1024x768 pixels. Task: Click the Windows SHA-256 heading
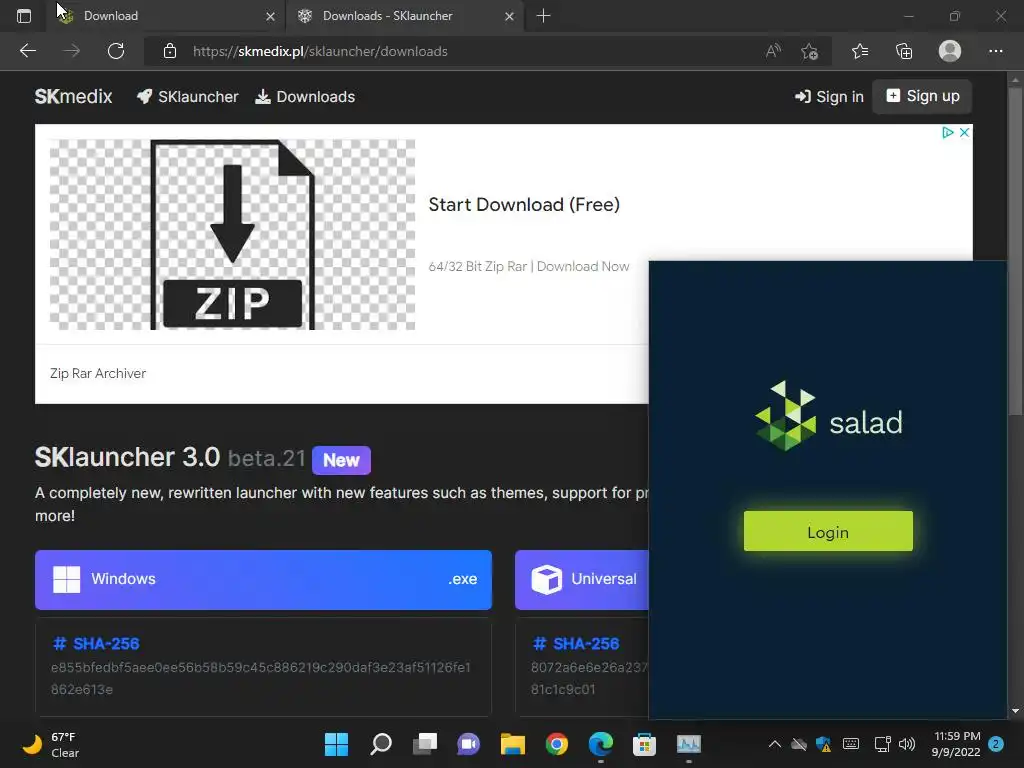click(x=96, y=644)
